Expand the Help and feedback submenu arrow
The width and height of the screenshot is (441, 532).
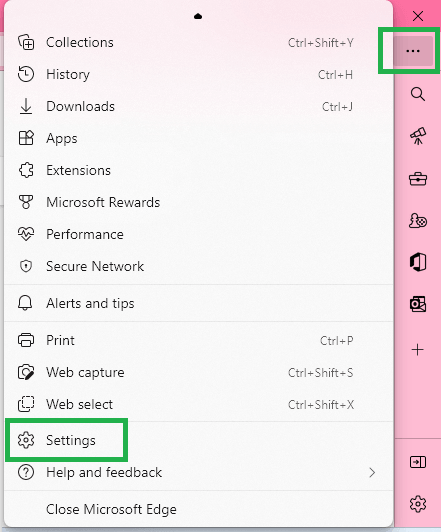[x=372, y=472]
